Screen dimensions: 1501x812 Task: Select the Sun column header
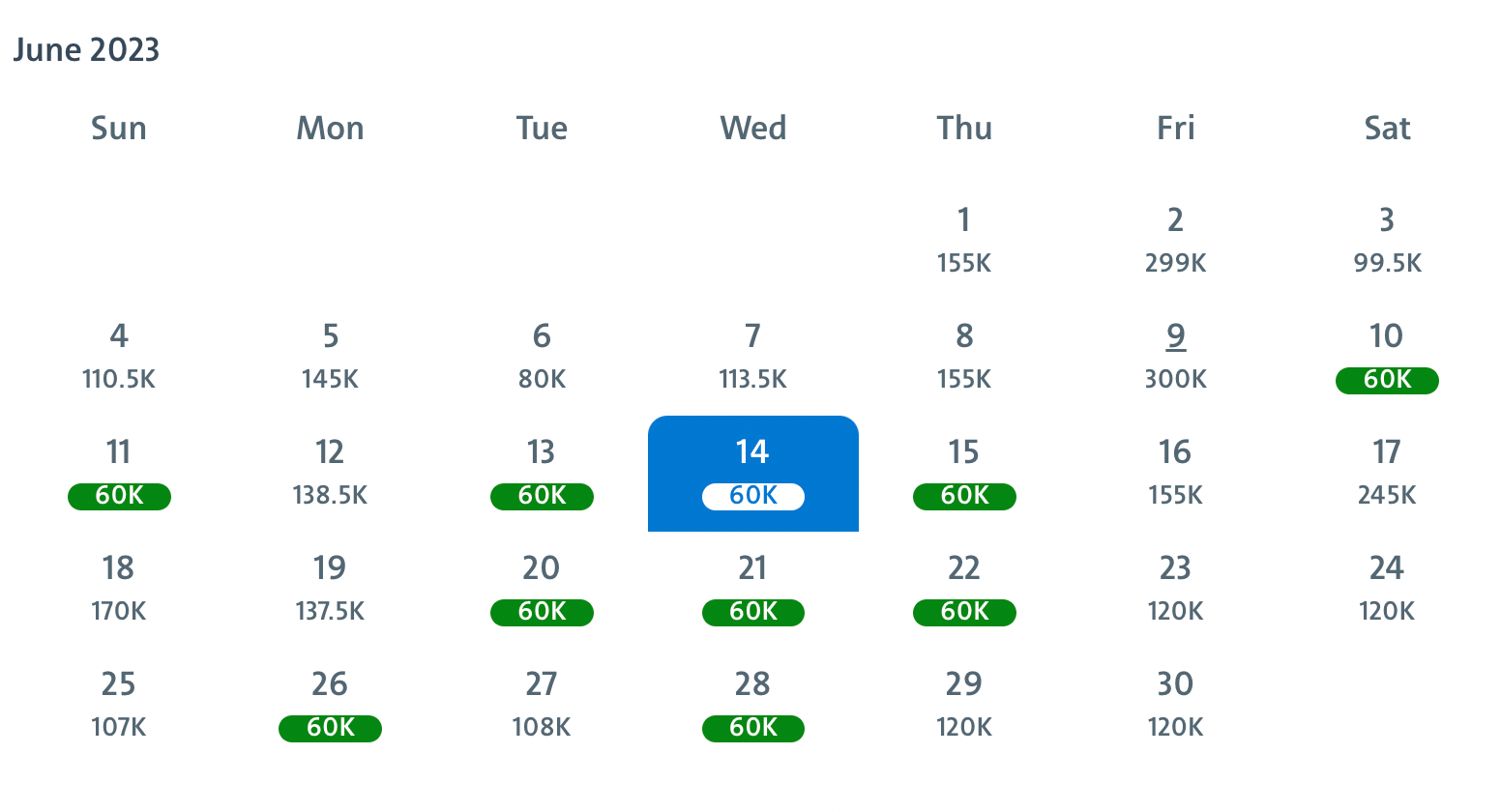coord(118,128)
